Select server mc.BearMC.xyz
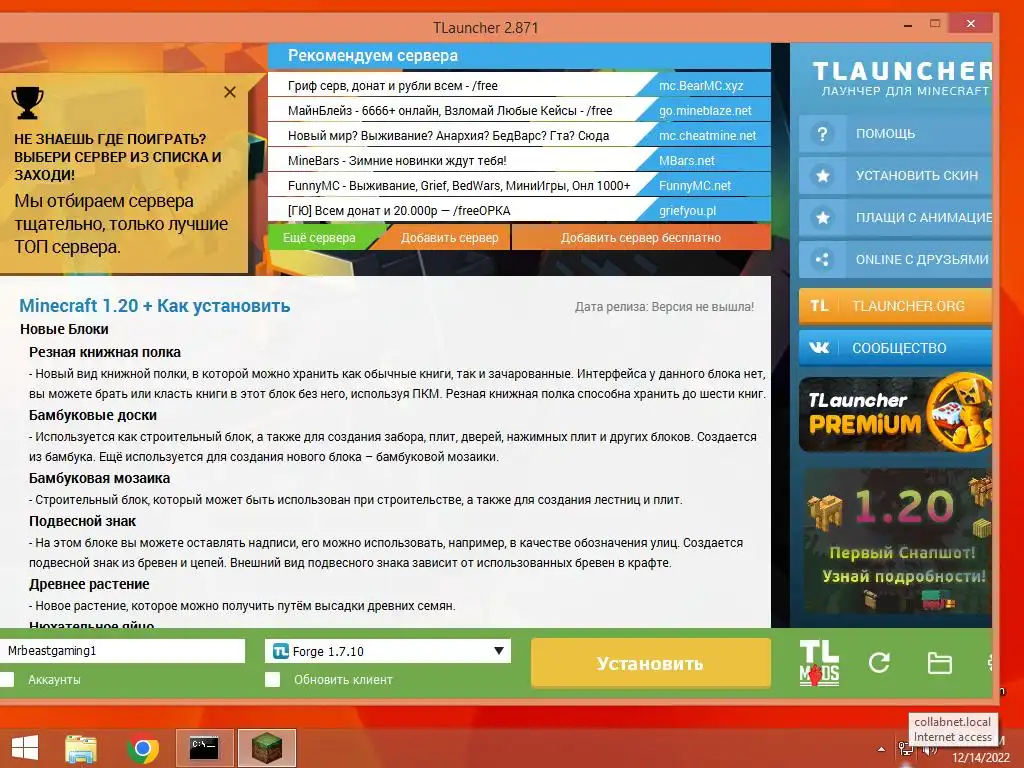This screenshot has width=1024, height=768. click(701, 86)
